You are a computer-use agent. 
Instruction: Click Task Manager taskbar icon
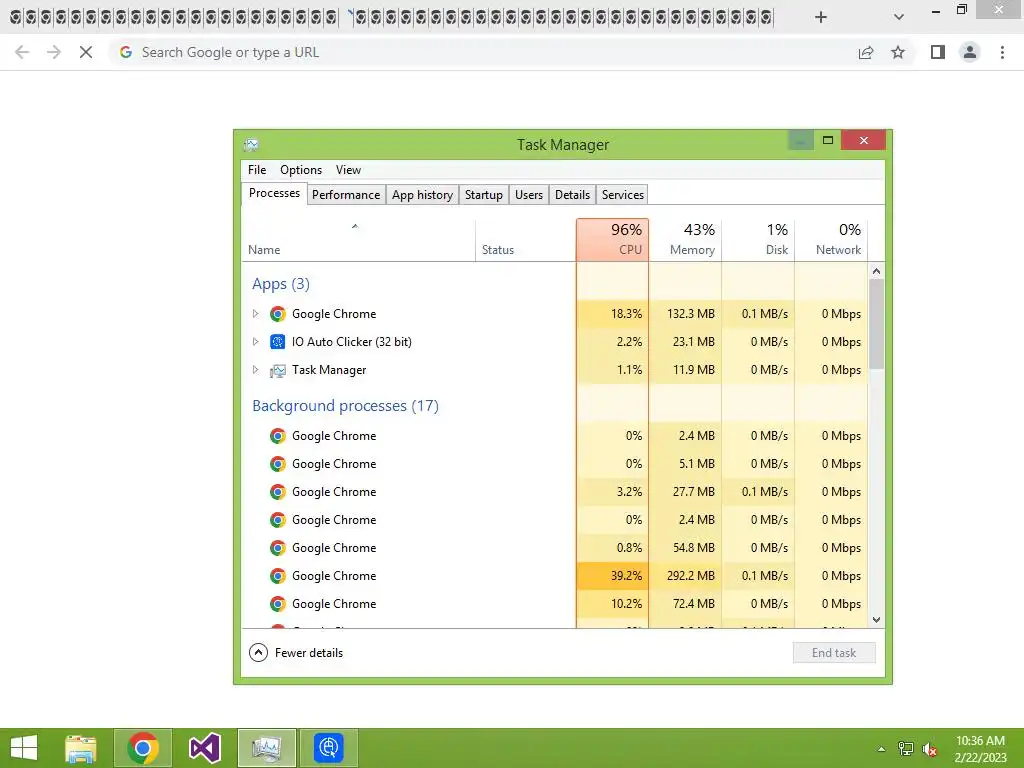[266, 748]
